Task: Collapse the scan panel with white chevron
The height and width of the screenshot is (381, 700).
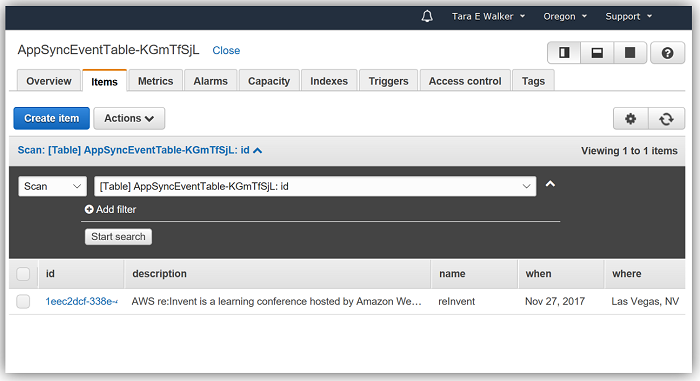Action: point(550,184)
